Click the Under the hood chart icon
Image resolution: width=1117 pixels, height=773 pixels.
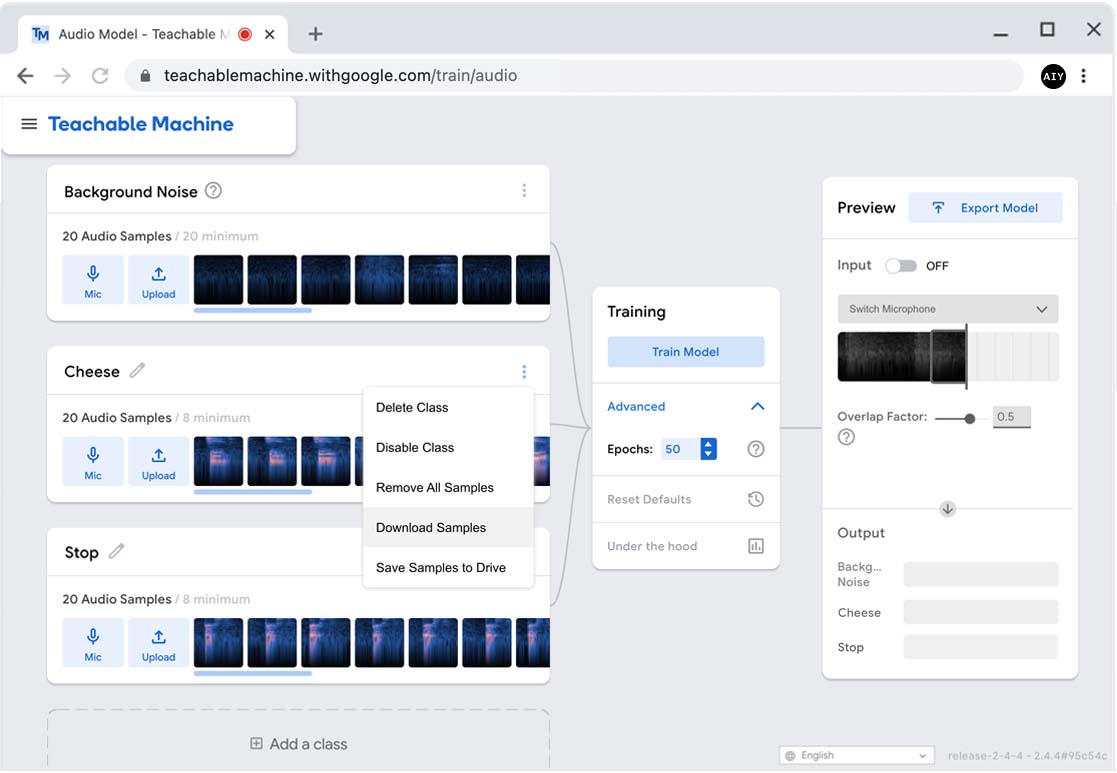756,546
